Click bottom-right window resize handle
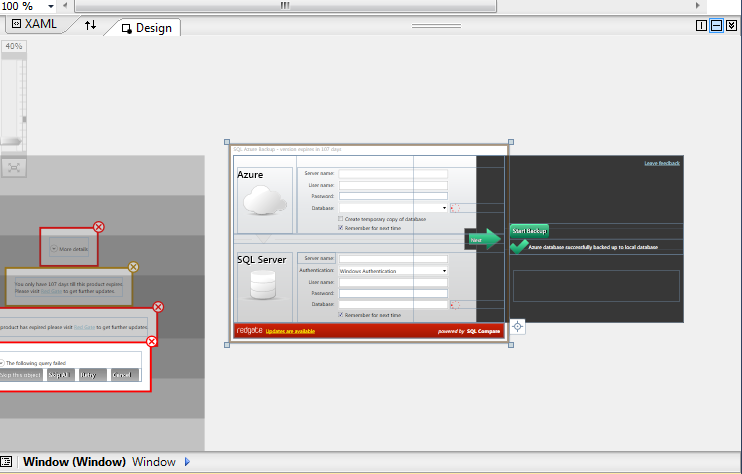The image size is (742, 474). tap(511, 345)
